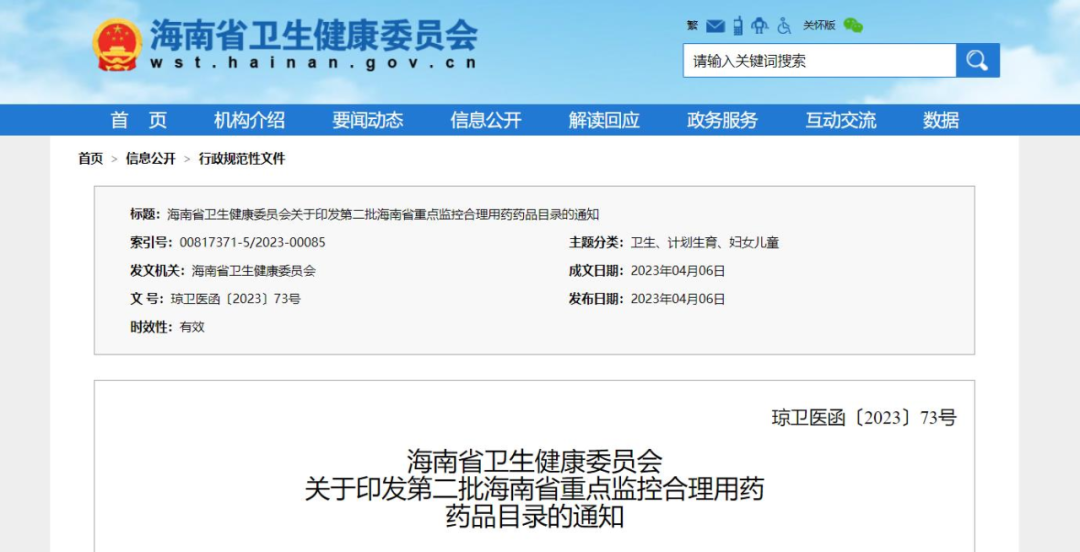Open the mobile phone version icon

(738, 25)
